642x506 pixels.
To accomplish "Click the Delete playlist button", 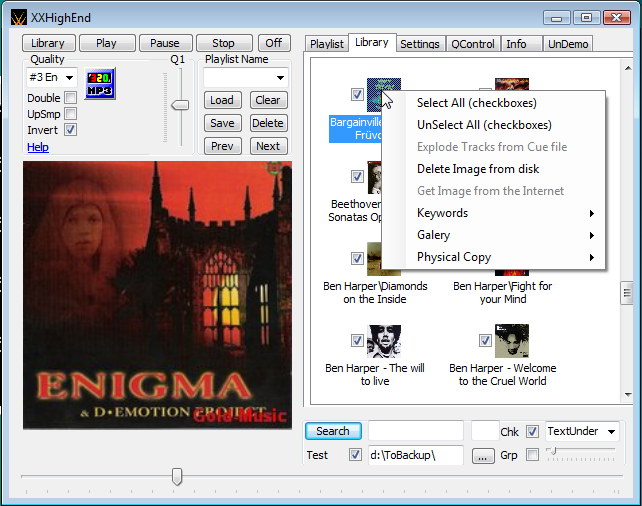I will click(x=268, y=123).
